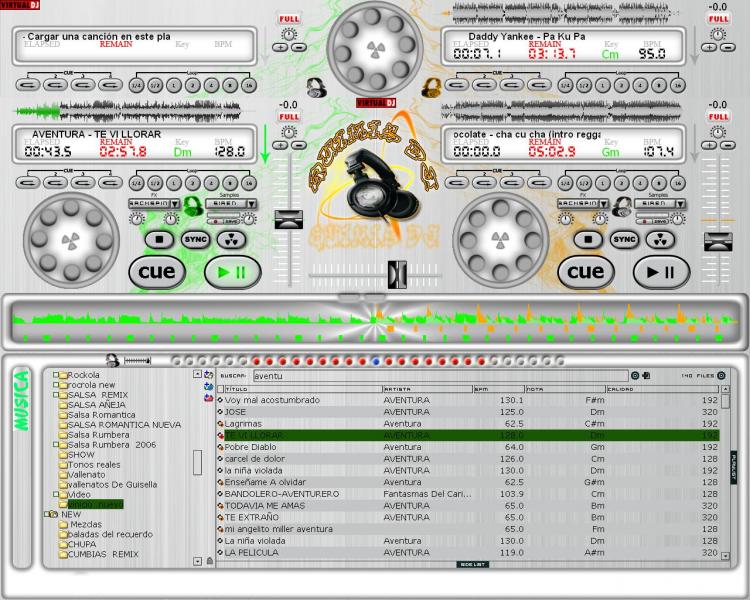The width and height of the screenshot is (750, 600).
Task: Sort songs by the Calidad column header
Action: 662,389
